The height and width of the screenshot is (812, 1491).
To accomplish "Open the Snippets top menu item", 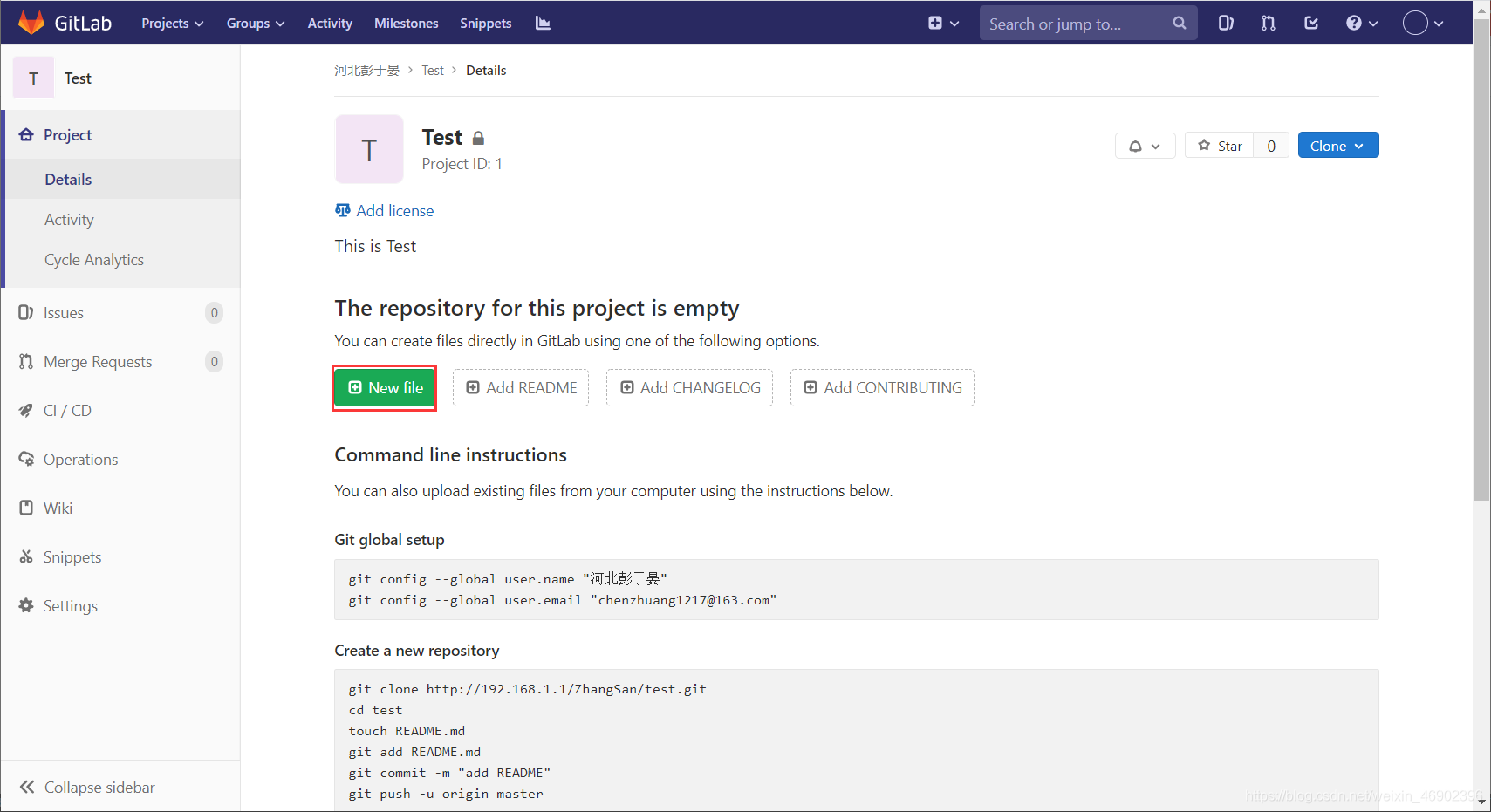I will (486, 24).
